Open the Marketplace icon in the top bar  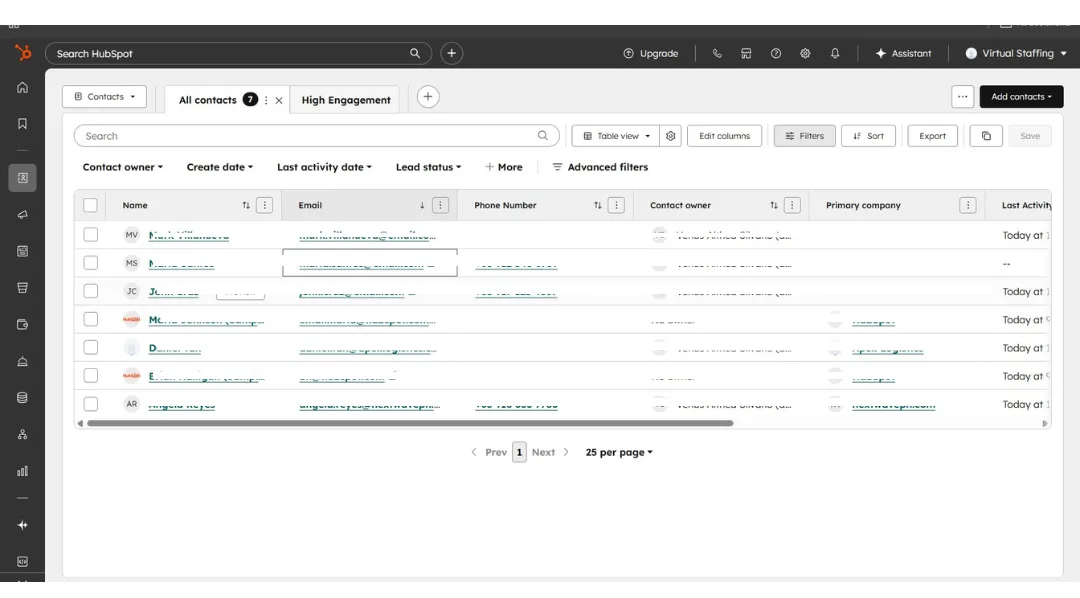(x=746, y=52)
